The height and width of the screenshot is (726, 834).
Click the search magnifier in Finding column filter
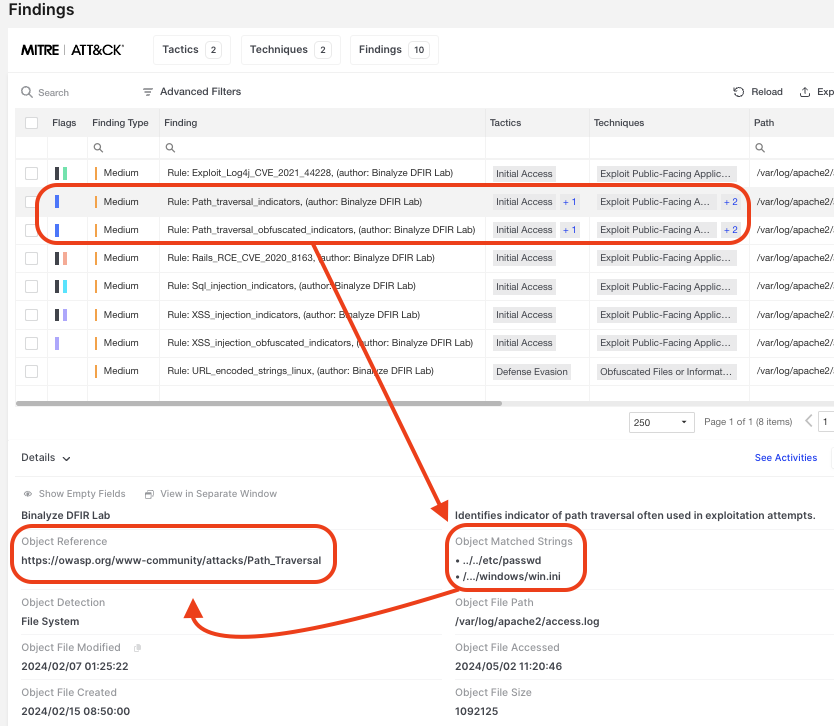(x=171, y=148)
